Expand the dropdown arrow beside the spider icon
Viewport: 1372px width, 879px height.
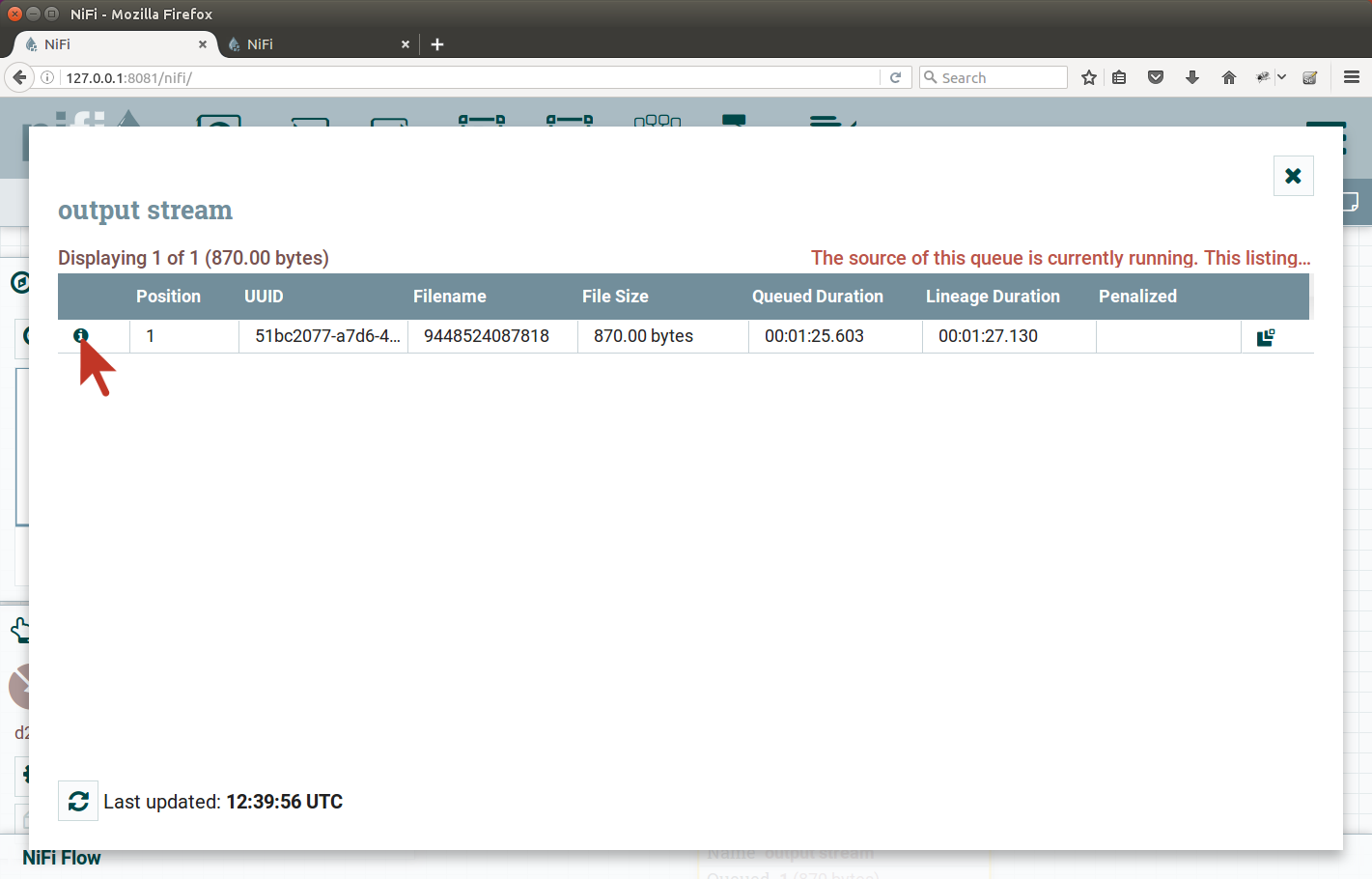click(x=1282, y=77)
